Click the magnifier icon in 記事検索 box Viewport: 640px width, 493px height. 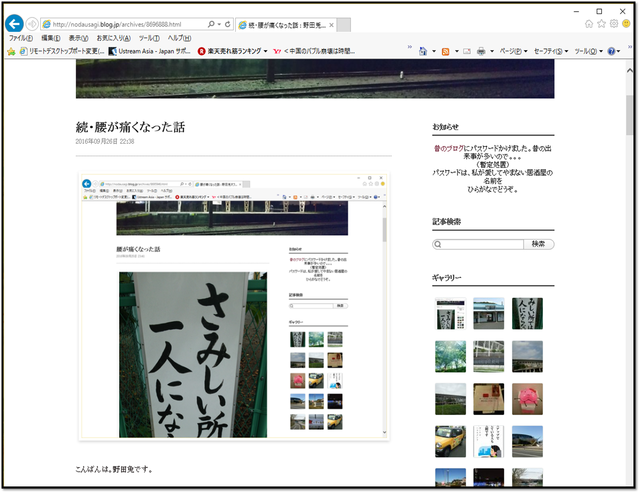click(438, 244)
